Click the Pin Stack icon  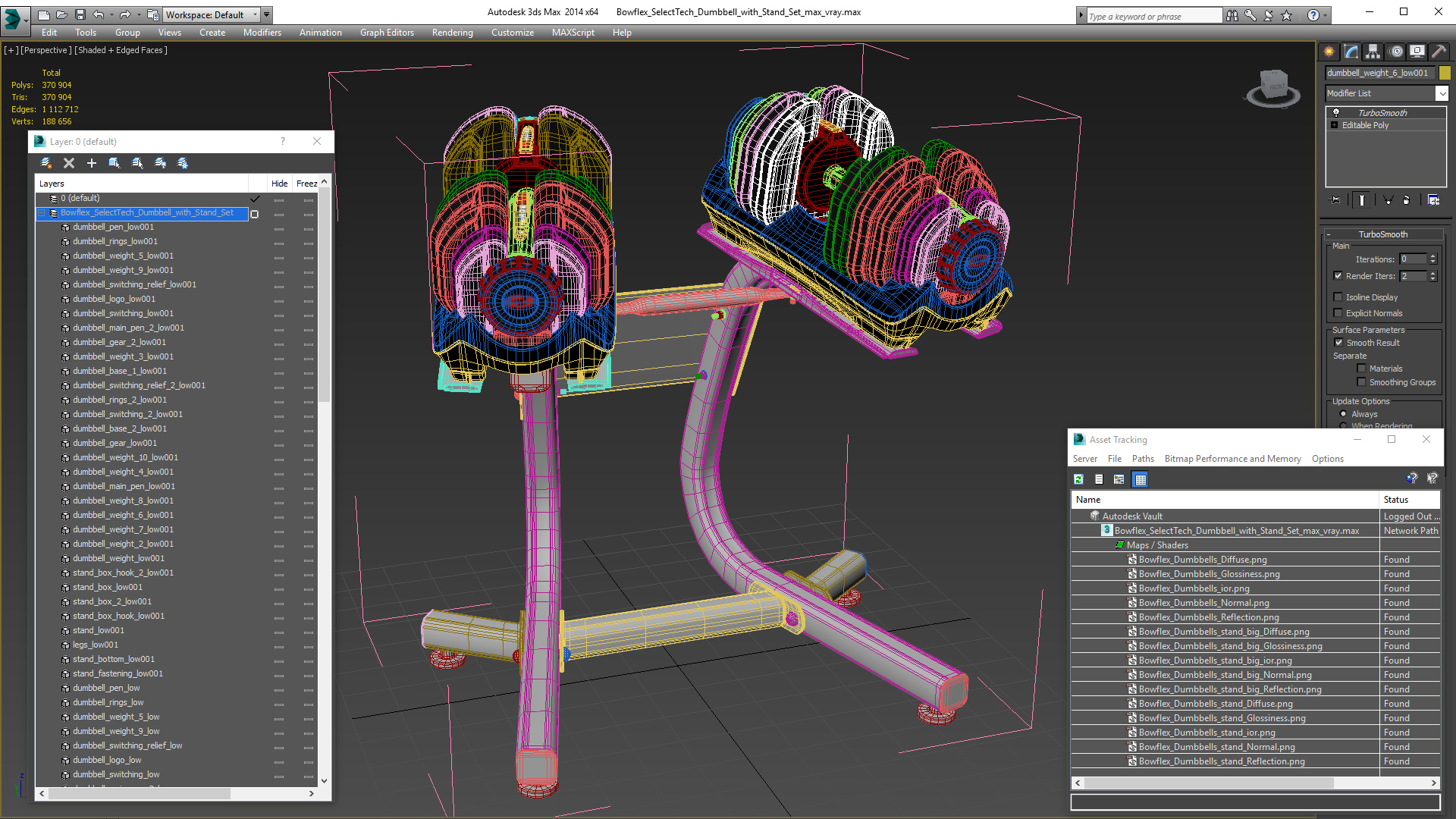1335,200
